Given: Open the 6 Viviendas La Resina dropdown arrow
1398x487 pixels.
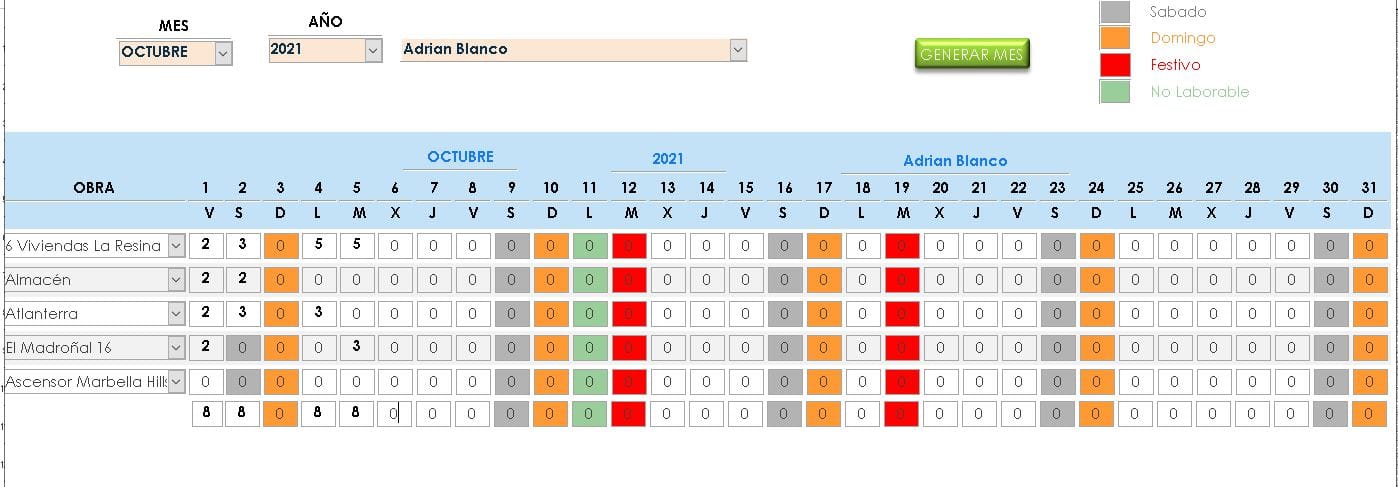Looking at the screenshot, I should (x=176, y=246).
